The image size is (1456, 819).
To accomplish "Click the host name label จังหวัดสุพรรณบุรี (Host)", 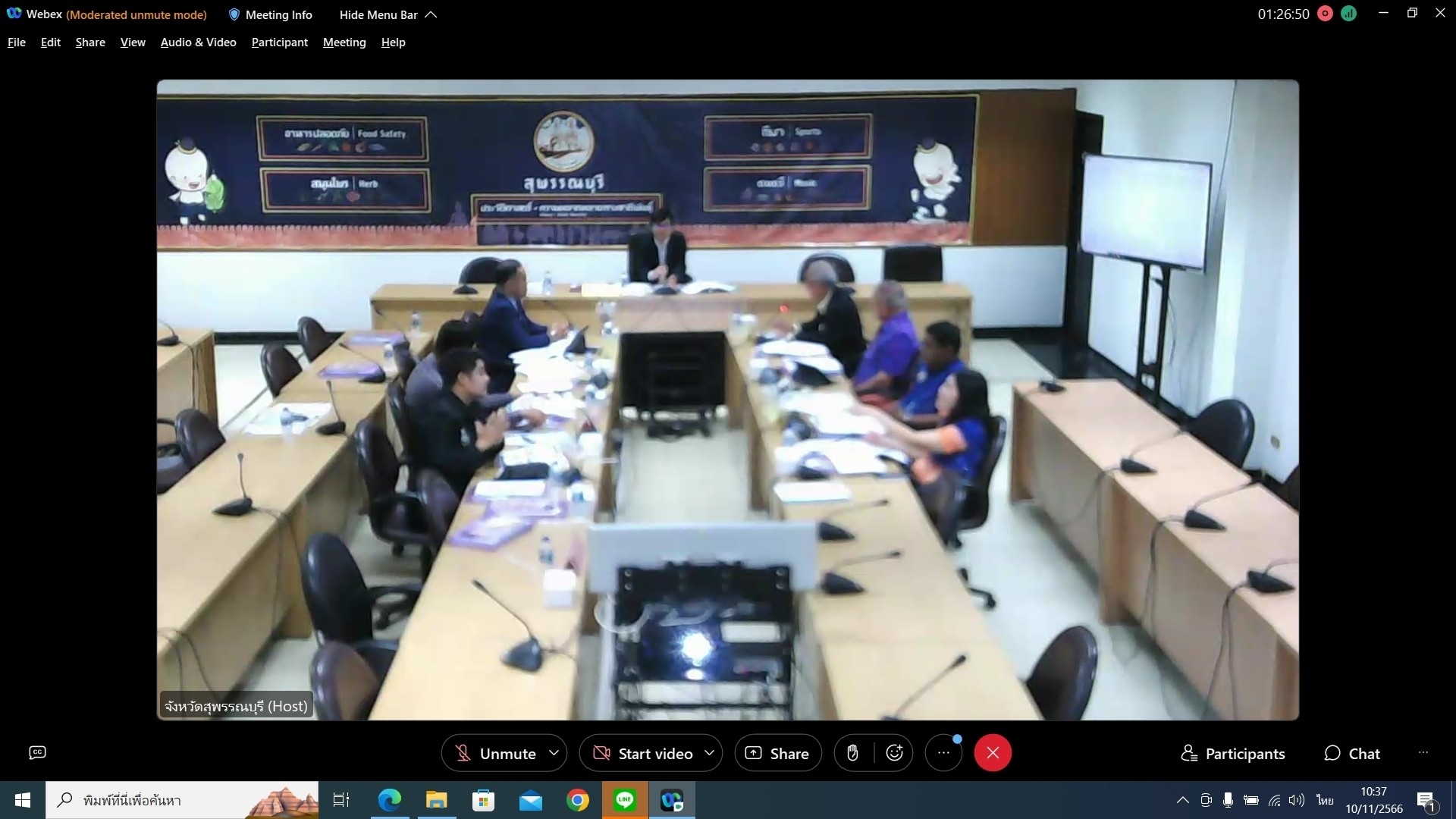I will [x=236, y=706].
